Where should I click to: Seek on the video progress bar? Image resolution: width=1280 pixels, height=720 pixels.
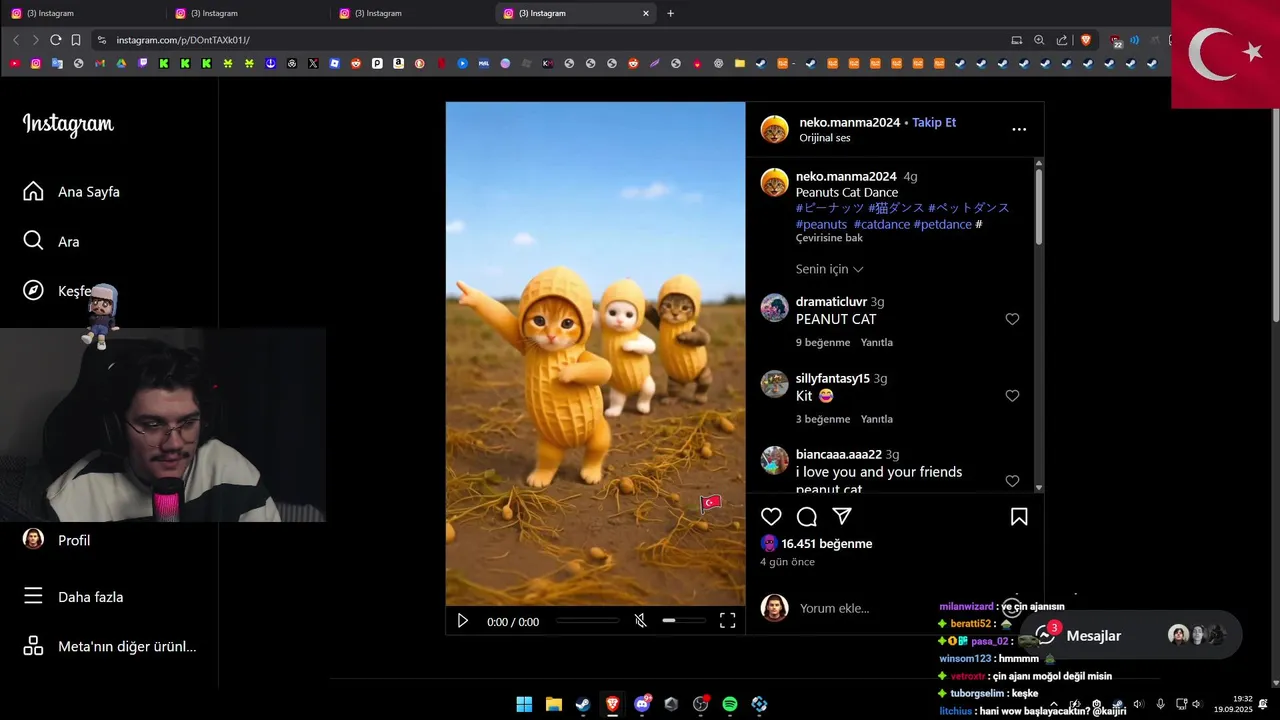[588, 621]
